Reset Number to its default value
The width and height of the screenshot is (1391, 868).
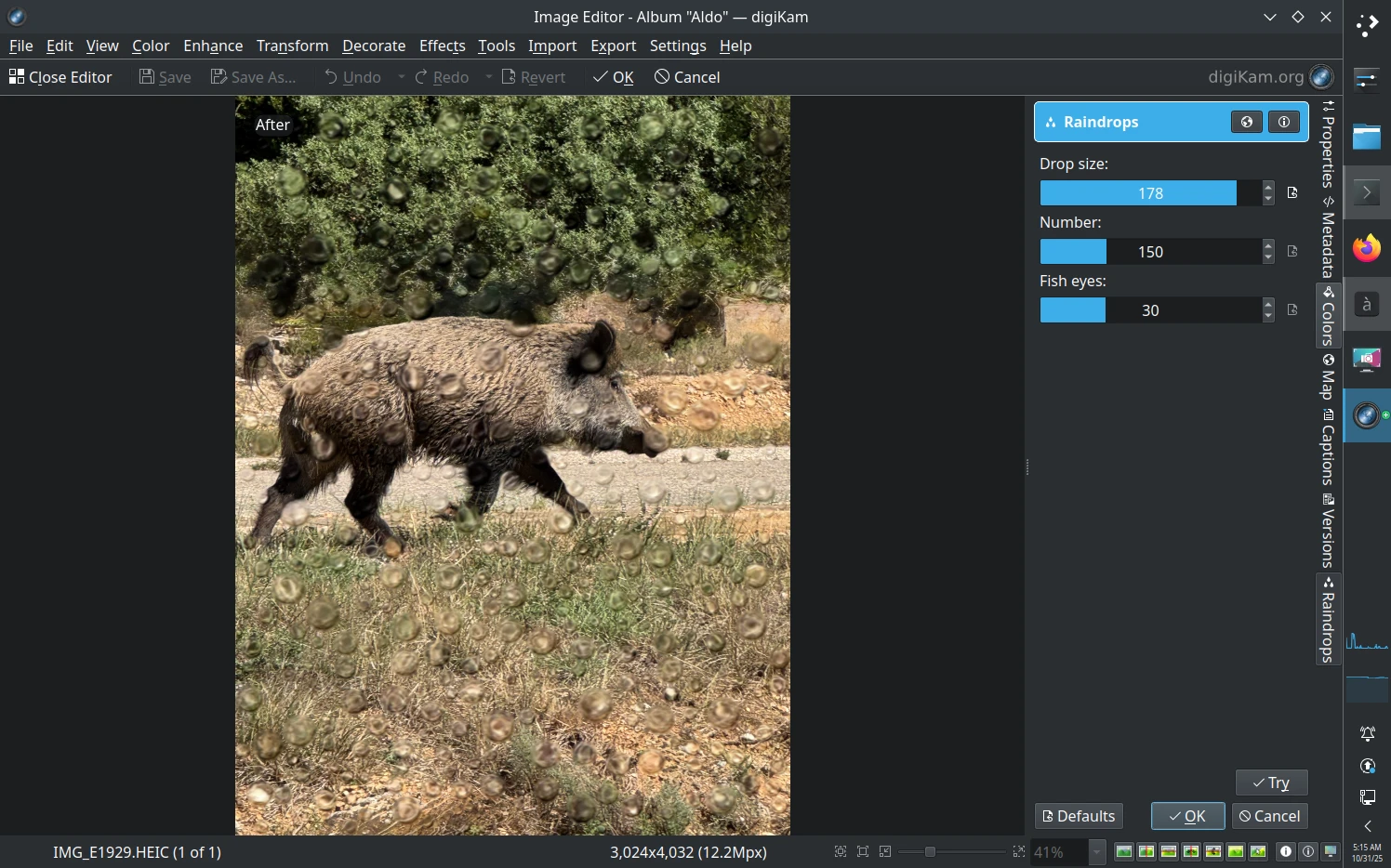[x=1292, y=251]
